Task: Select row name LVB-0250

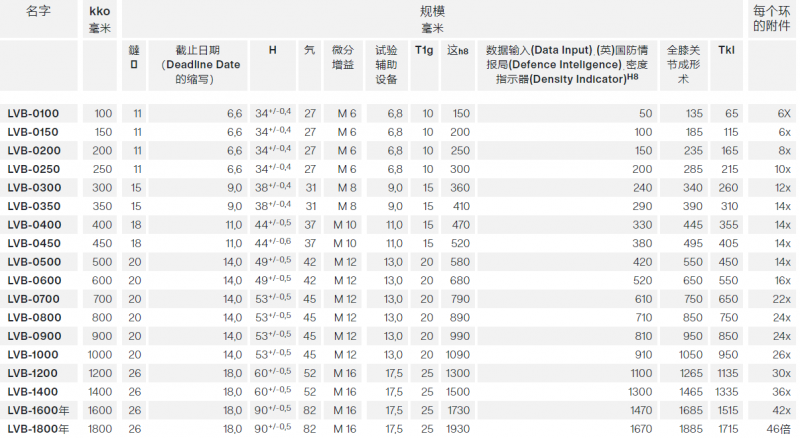Action: 34,169
